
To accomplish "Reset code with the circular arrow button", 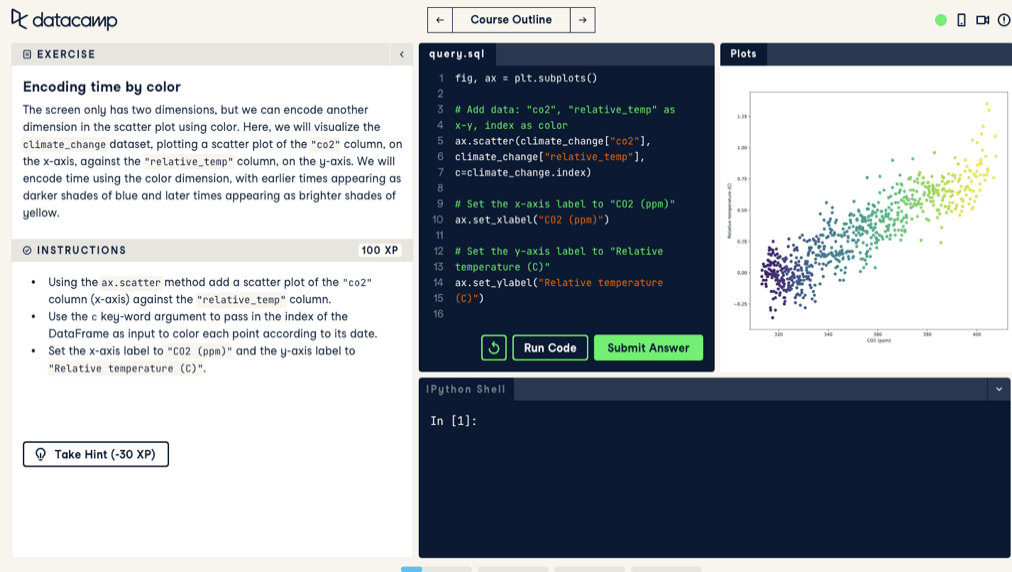I will (494, 347).
